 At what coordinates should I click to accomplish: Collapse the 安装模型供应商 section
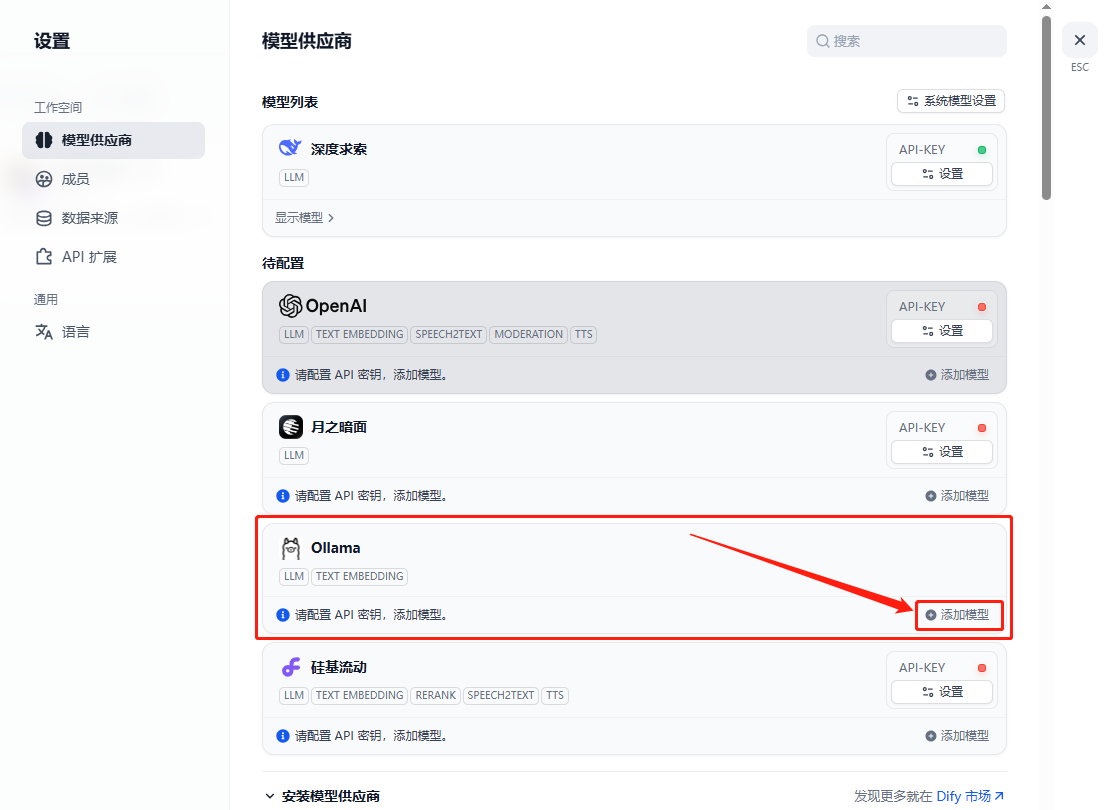pos(322,797)
